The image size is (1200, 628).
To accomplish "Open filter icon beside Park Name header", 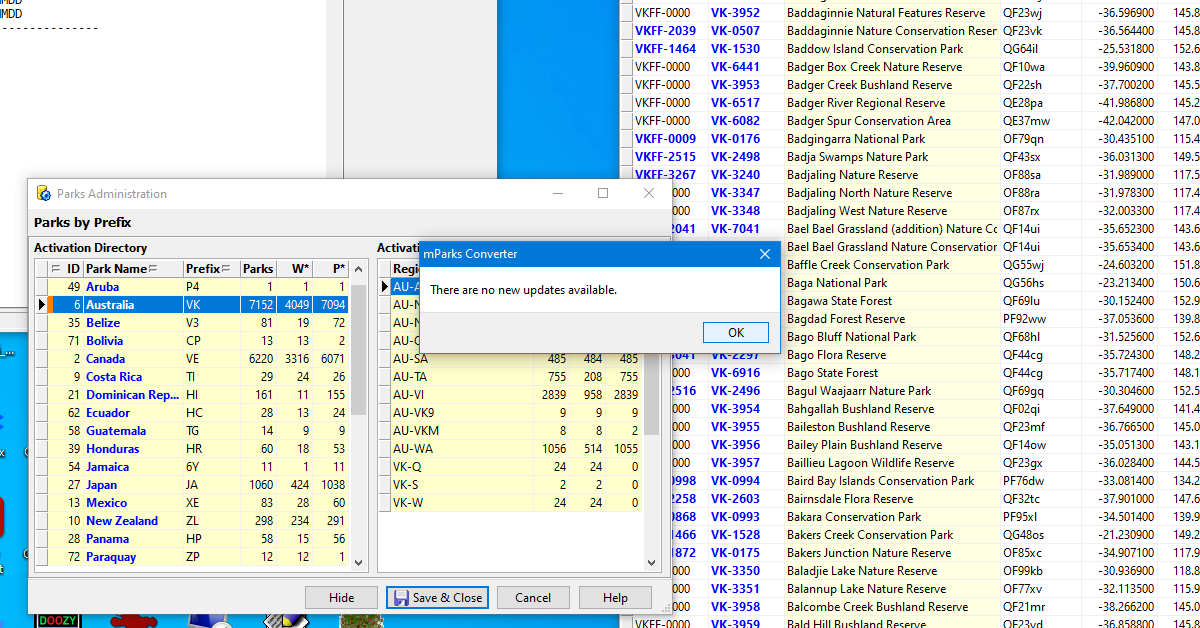I will click(x=153, y=269).
